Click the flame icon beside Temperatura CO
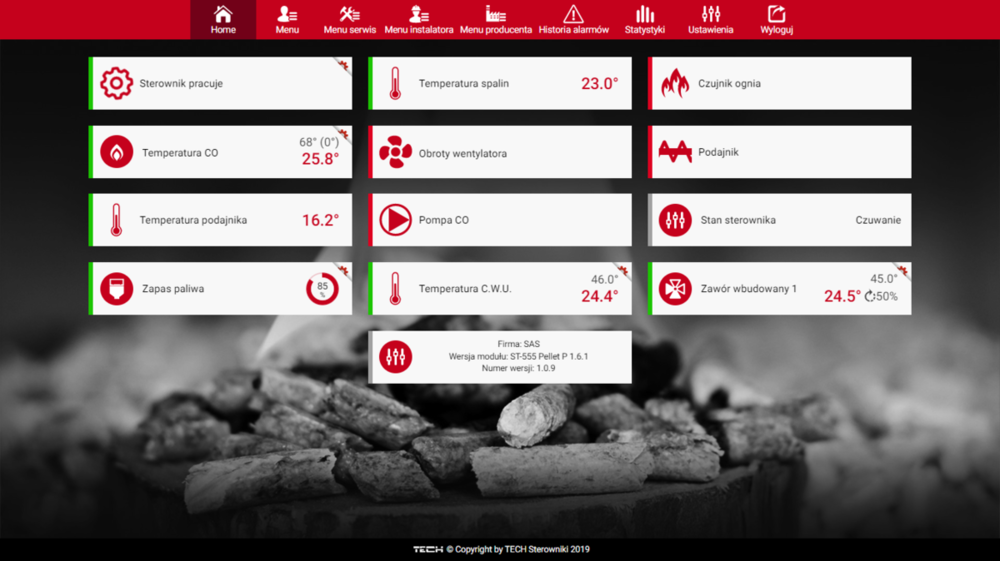 pos(116,152)
